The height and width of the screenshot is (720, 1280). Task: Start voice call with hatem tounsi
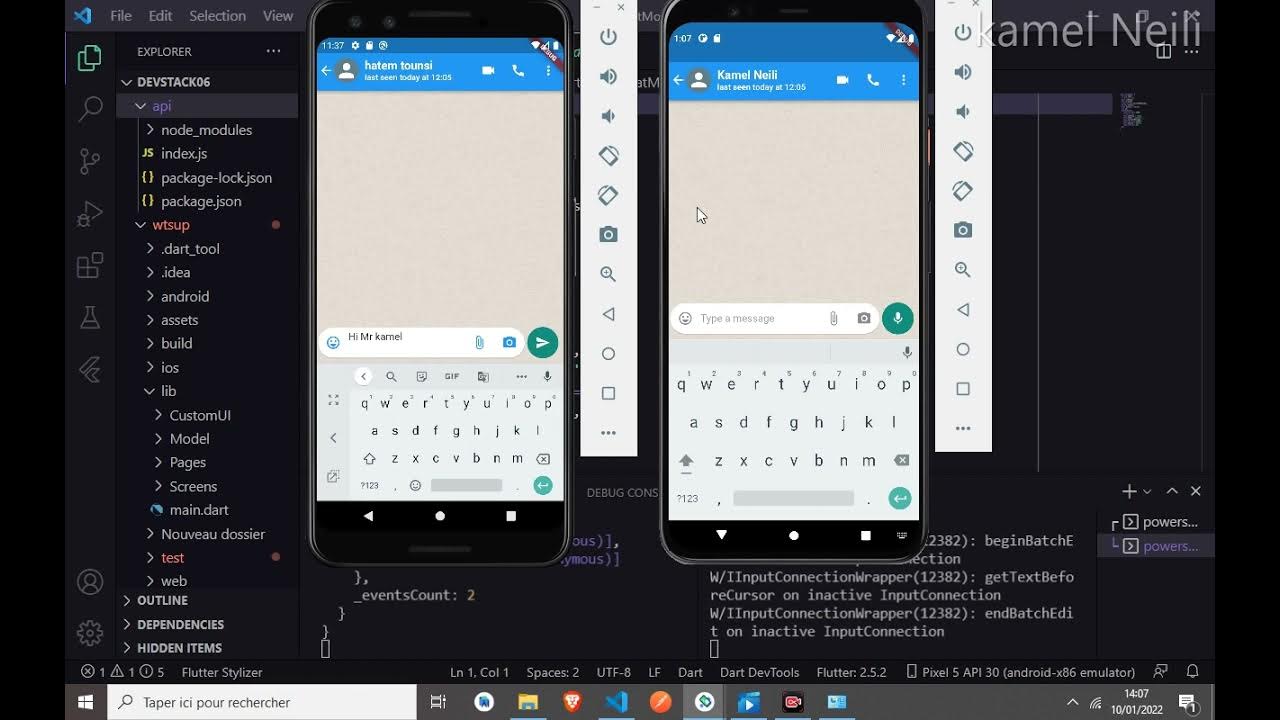(518, 70)
